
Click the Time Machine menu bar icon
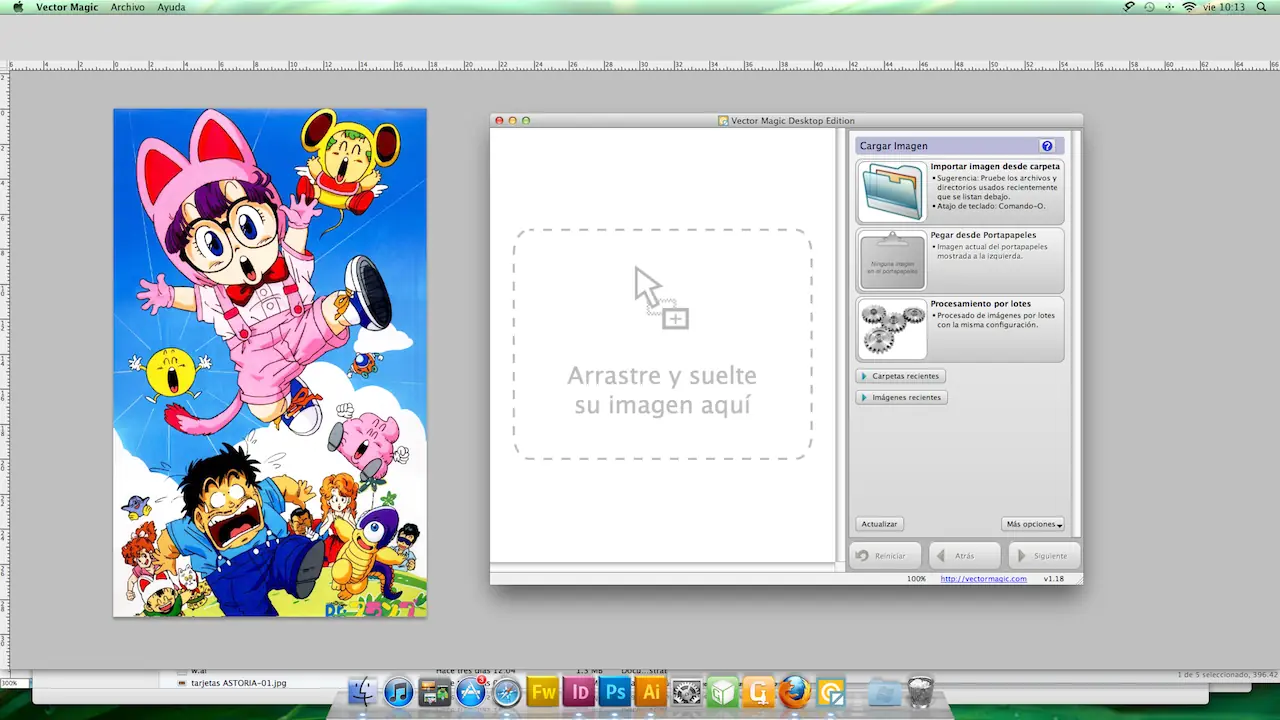click(1149, 7)
